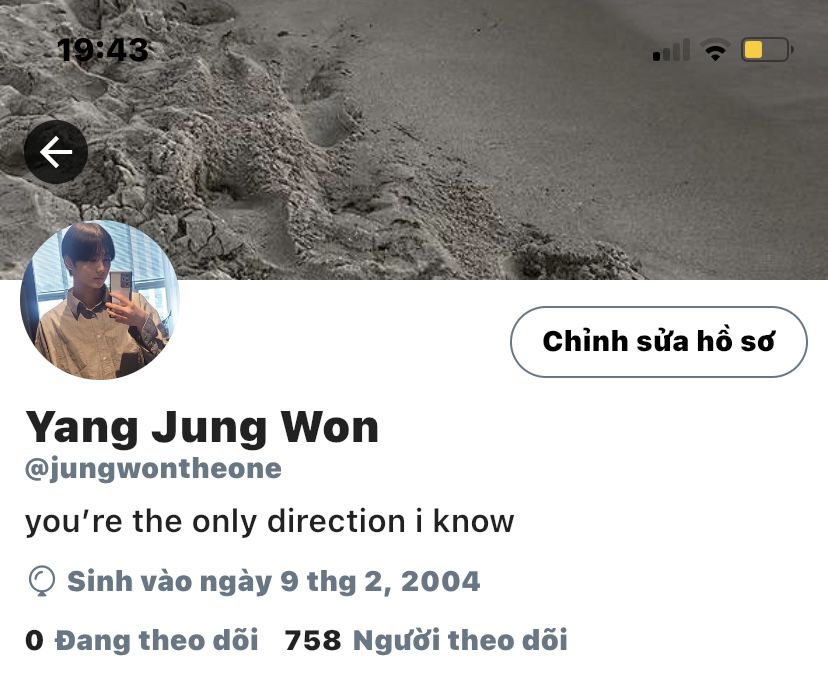
Task: Click the 758 followers count
Action: 313,640
